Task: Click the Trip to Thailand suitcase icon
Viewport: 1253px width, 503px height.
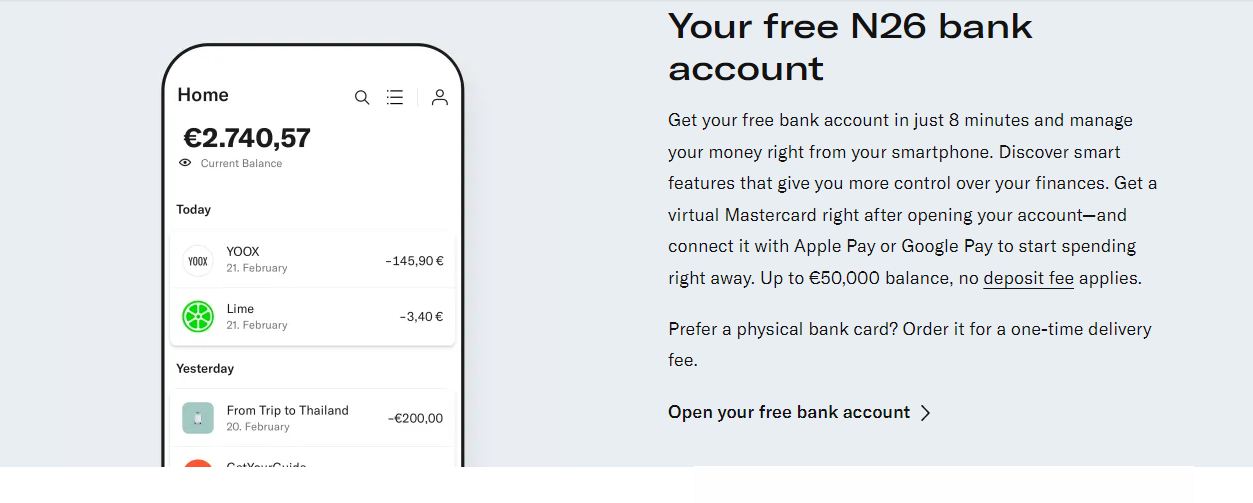Action: point(198,418)
